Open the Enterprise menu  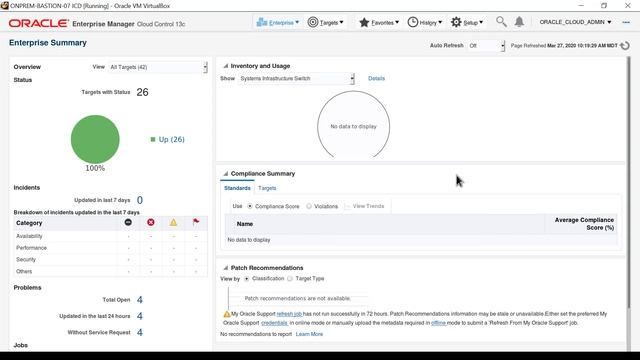coord(278,22)
